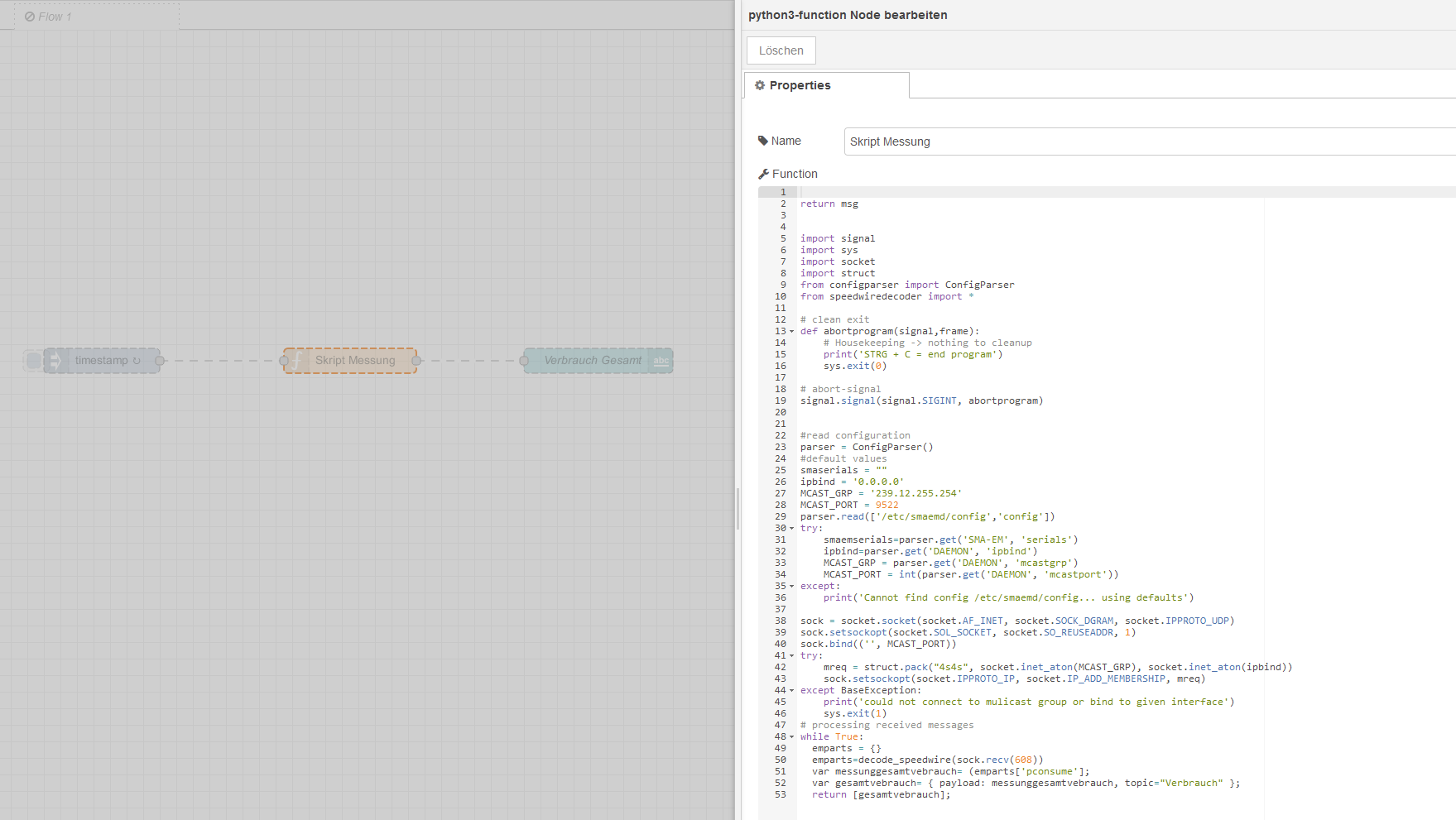Click the '# processing received messages' comment
Viewport: 1456px width, 820px height.
pos(887,725)
